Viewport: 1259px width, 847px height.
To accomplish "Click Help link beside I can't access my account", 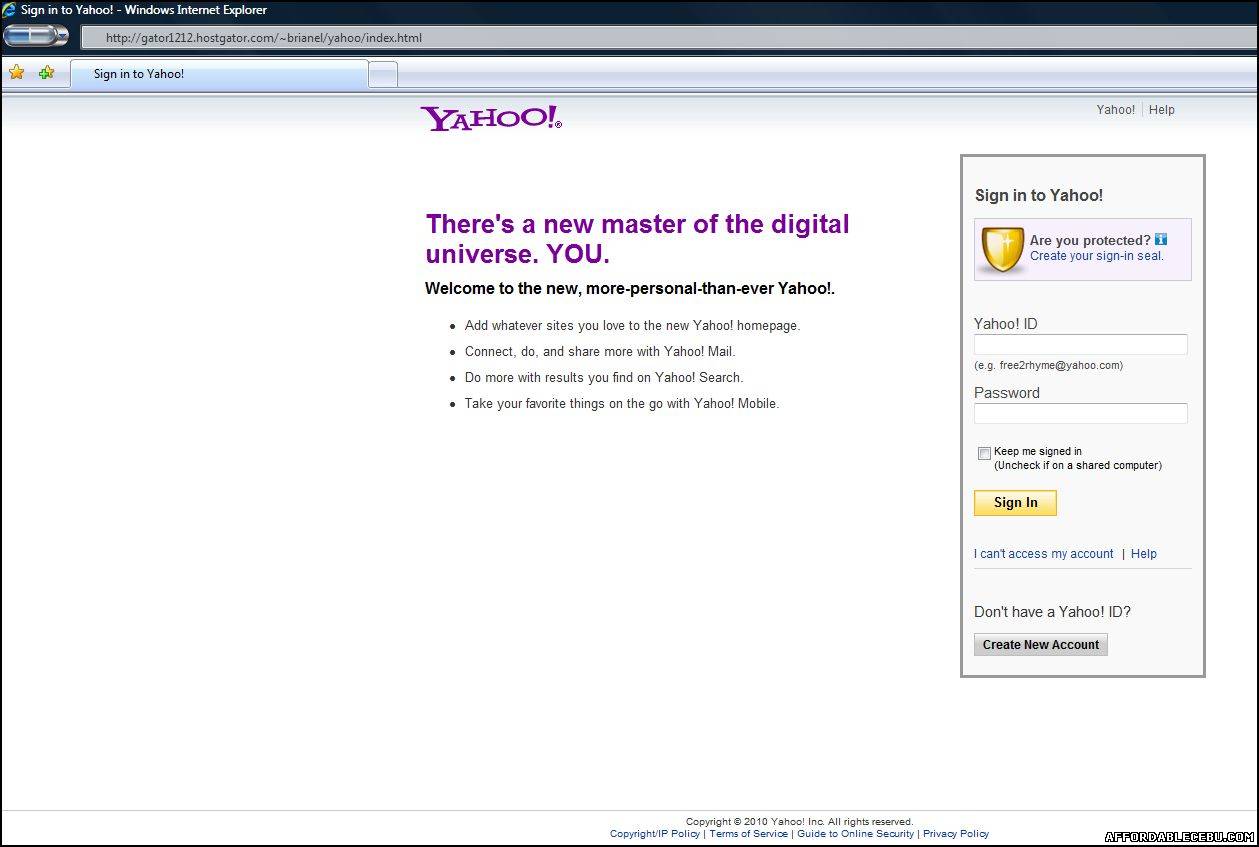I will coord(1144,554).
